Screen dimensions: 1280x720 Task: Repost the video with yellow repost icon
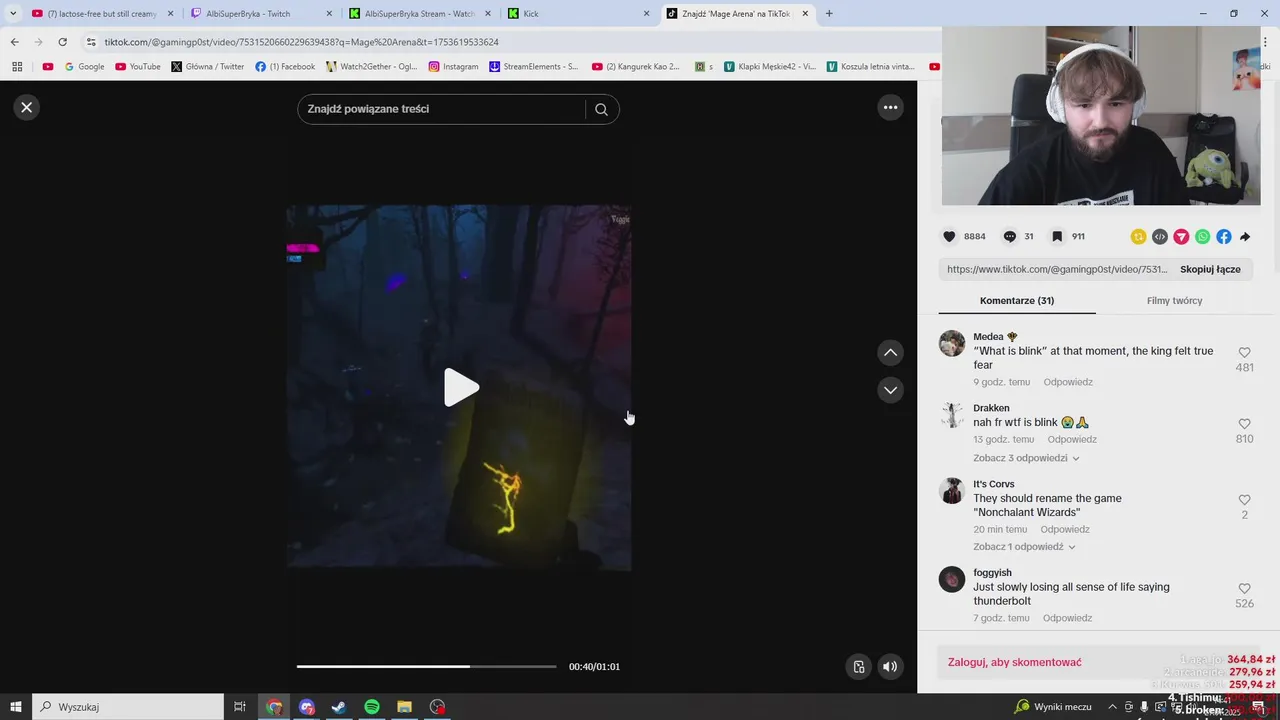pos(1138,237)
